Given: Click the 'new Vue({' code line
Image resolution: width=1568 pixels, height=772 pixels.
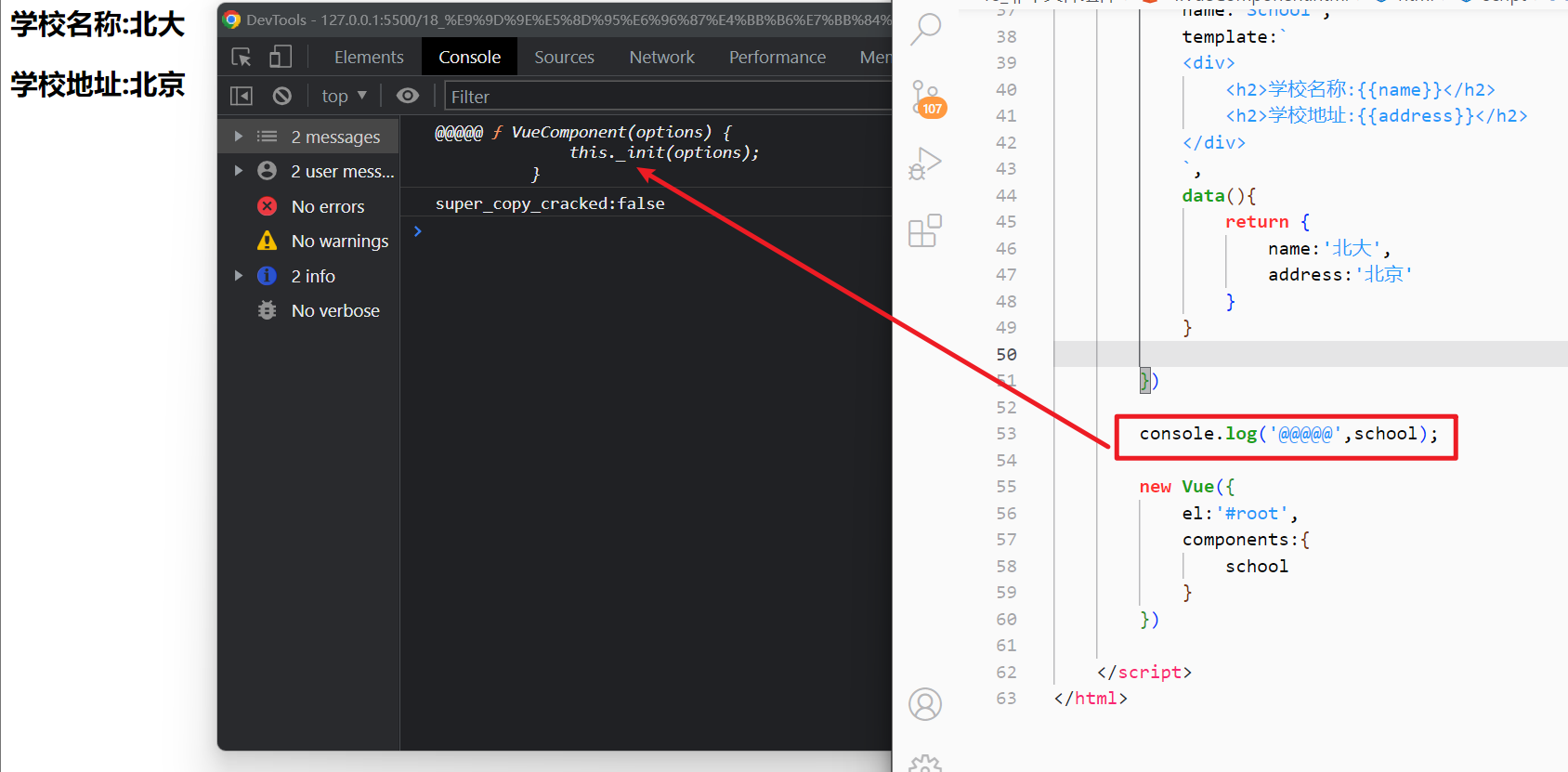Looking at the screenshot, I should tap(1187, 487).
